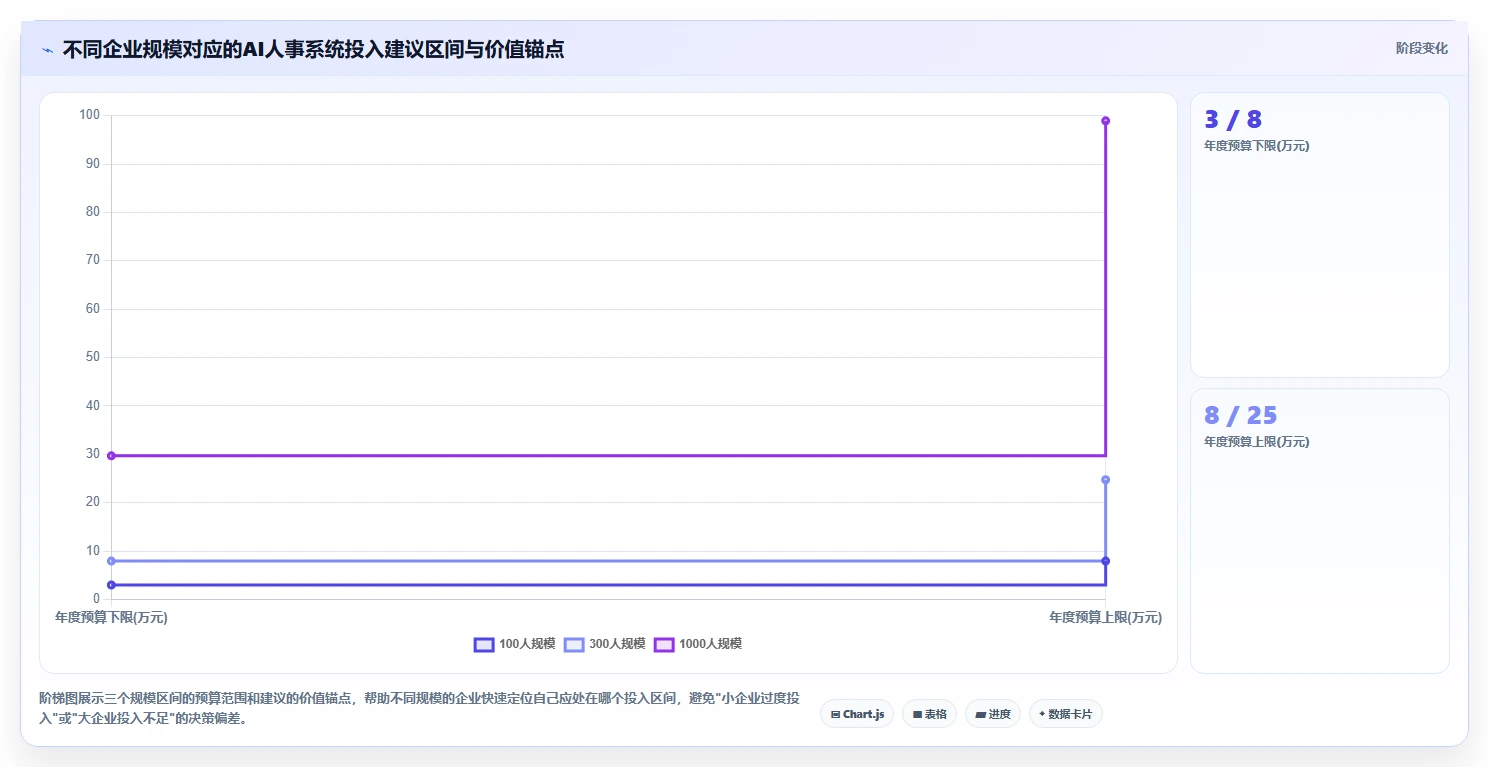This screenshot has height=767, width=1489.
Task: Click the 1000人规模 start point at 30
Action: [111, 456]
